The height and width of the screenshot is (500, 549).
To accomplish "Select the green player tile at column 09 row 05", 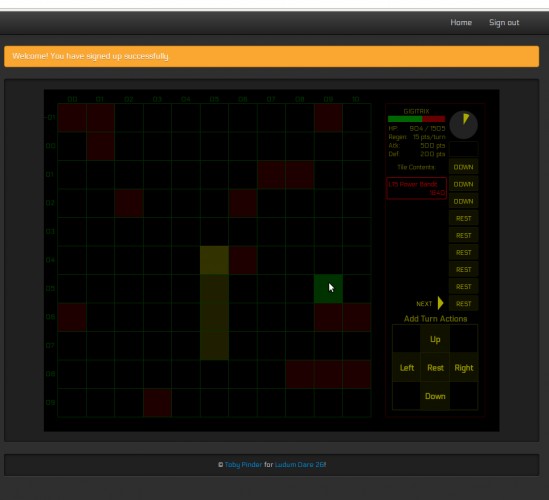I will 328,289.
